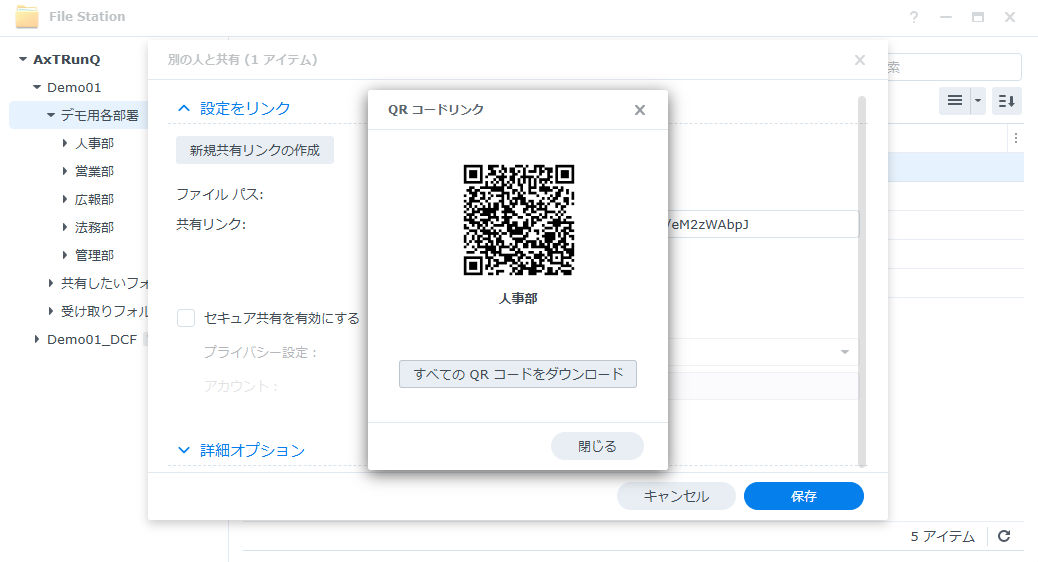
Task: Click the キャンセル button
Action: pyautogui.click(x=676, y=496)
